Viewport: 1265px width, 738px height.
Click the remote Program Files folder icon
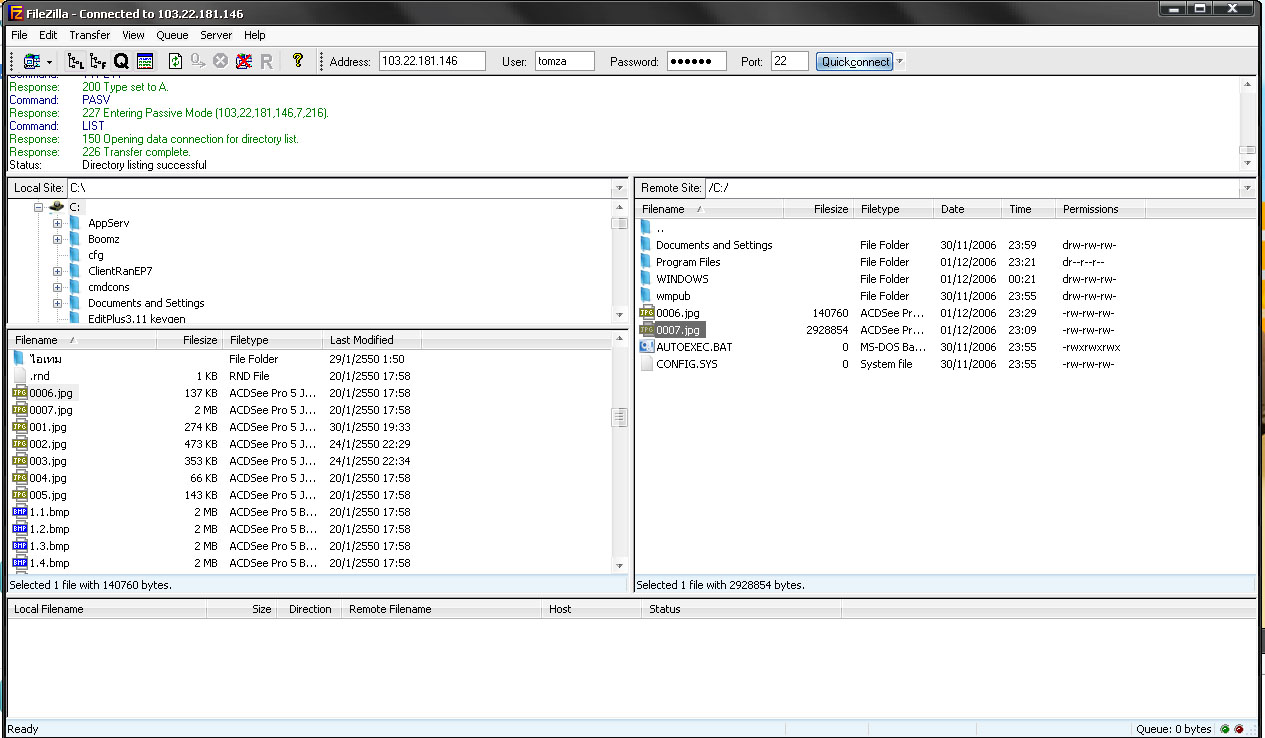[x=646, y=262]
